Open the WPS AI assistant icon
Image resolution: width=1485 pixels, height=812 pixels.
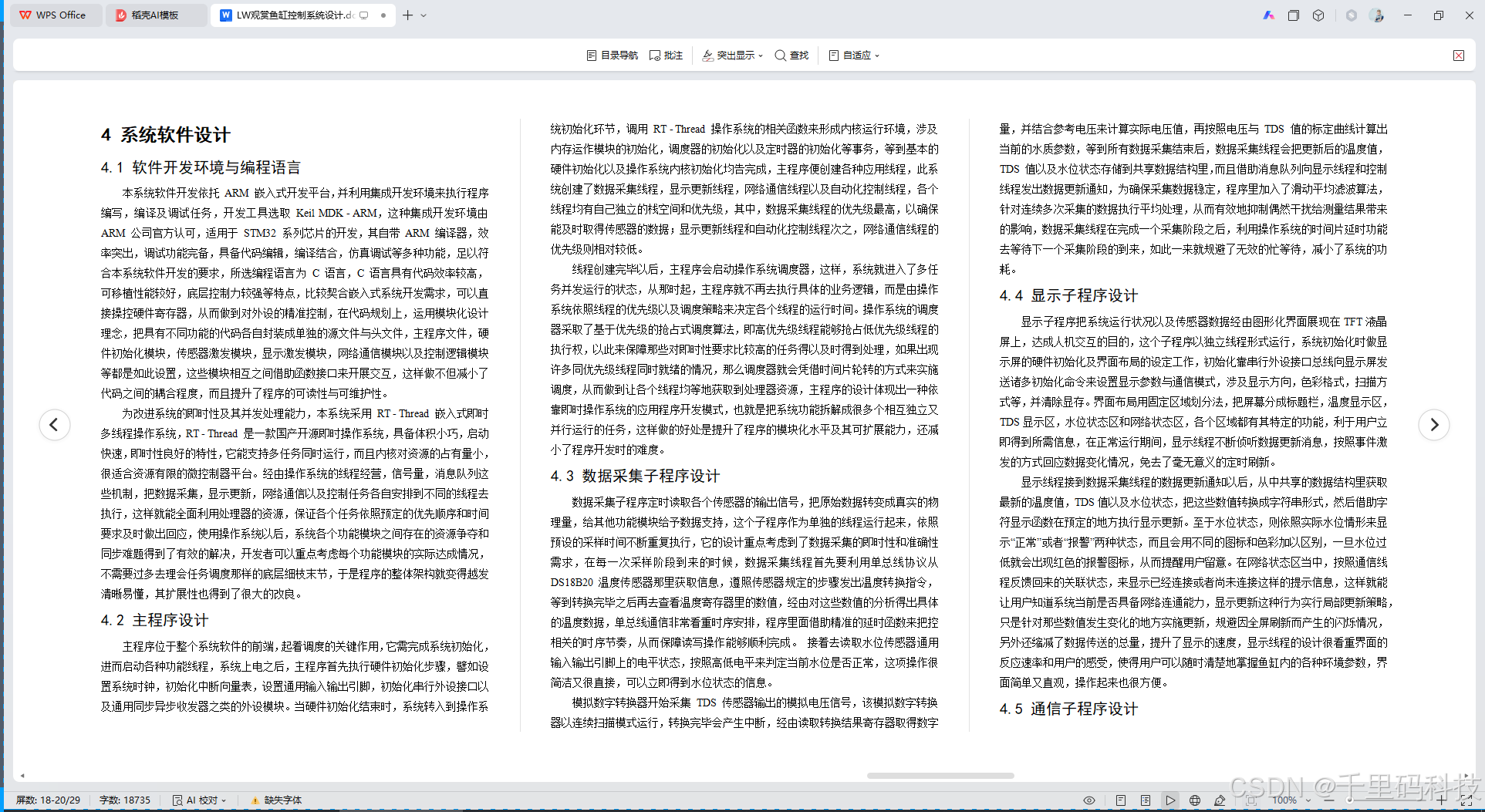1268,15
